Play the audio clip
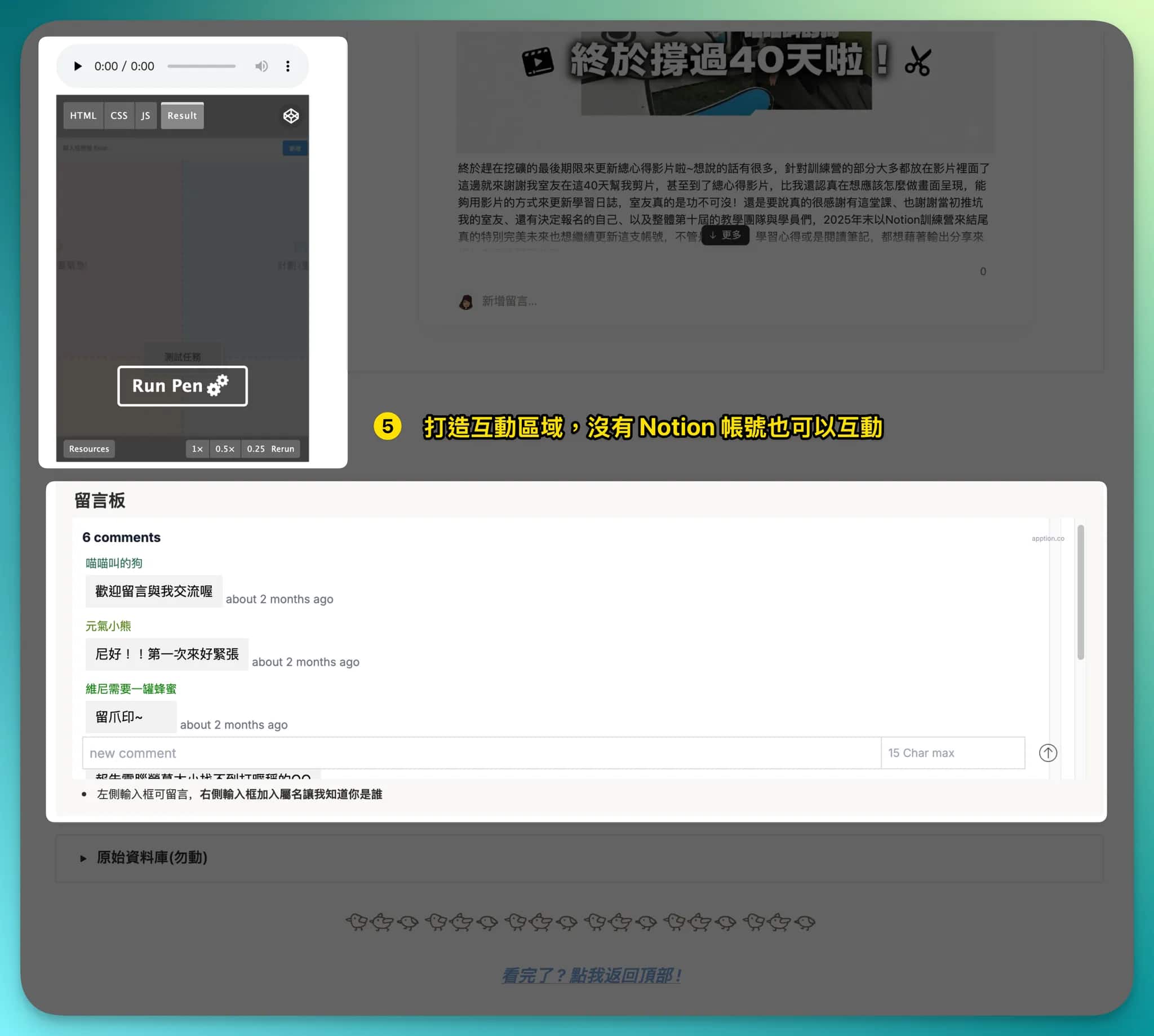This screenshot has height=1036, width=1154. [78, 66]
